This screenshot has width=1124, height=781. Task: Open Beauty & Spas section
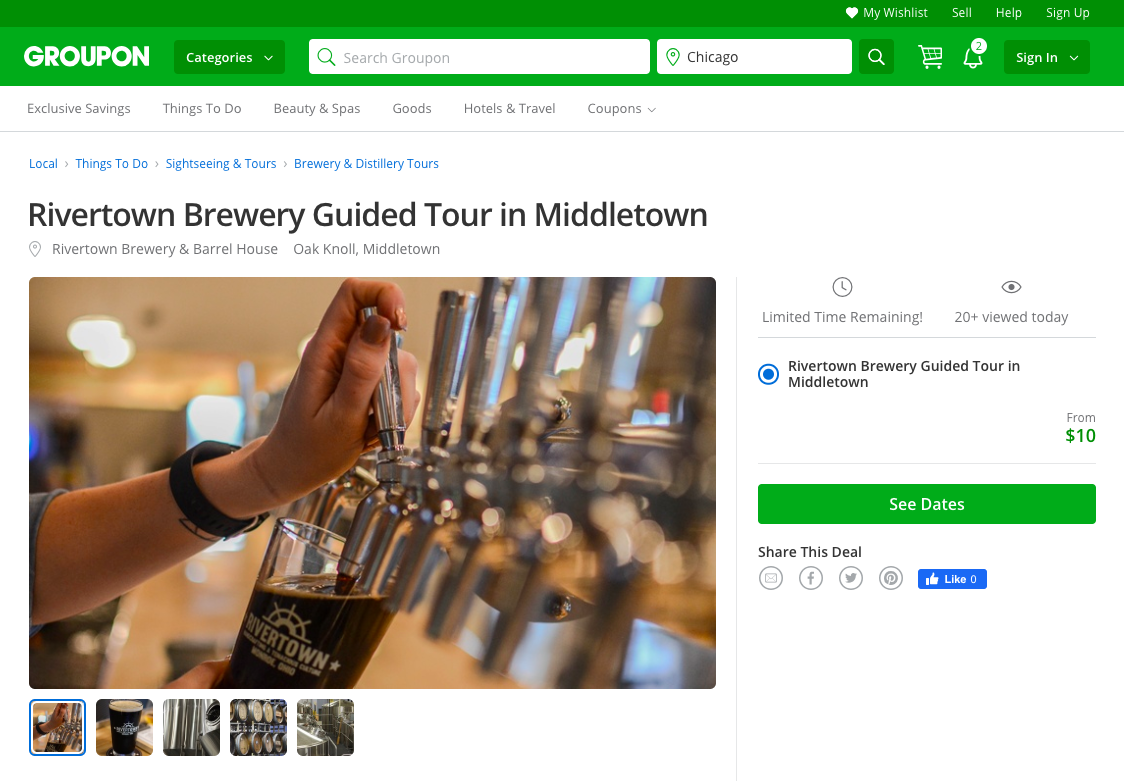(317, 109)
